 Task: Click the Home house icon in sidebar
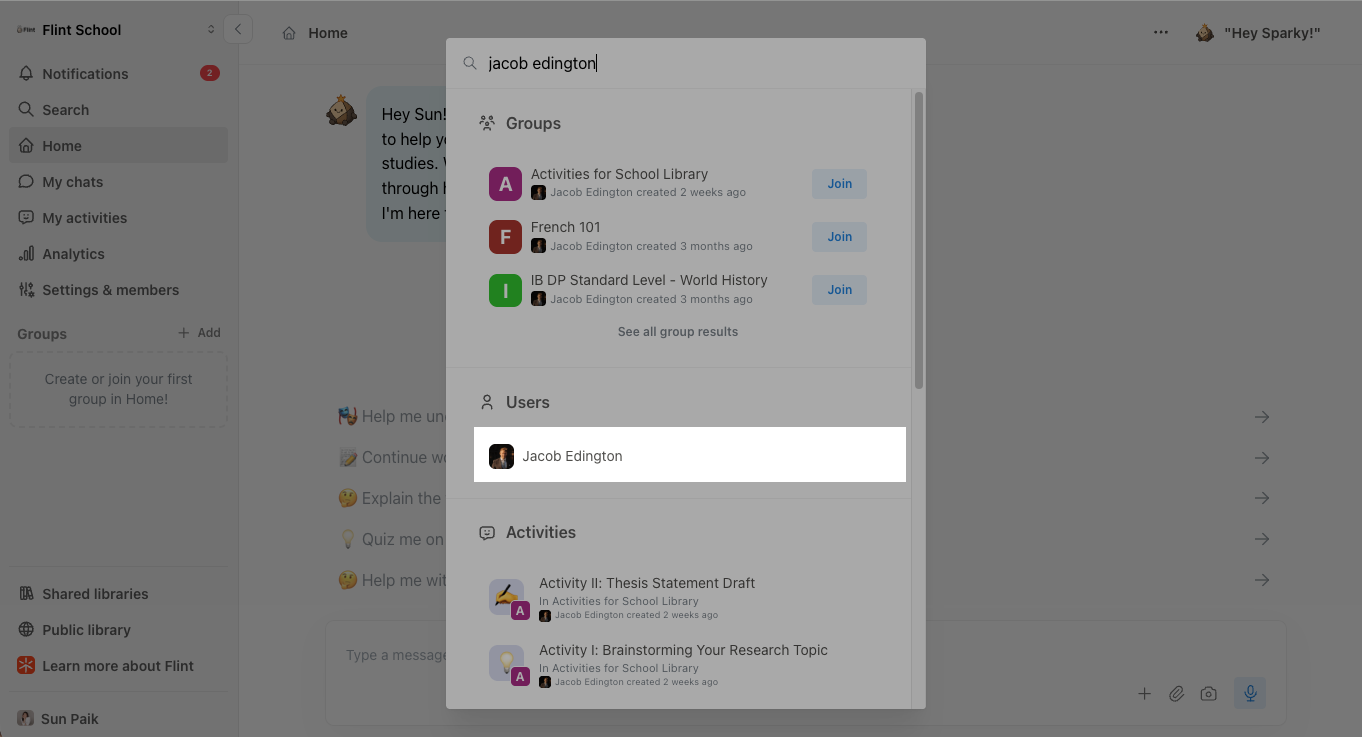tap(26, 146)
